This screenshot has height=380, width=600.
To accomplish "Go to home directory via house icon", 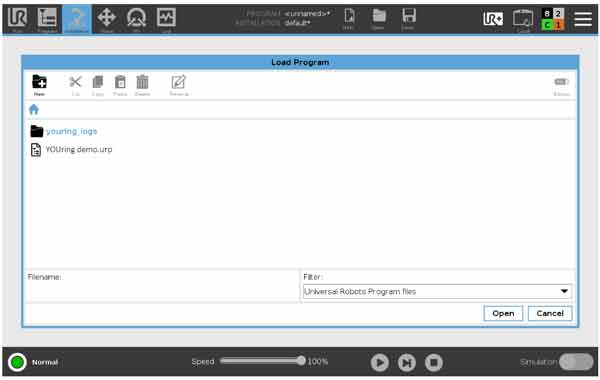I will click(34, 109).
